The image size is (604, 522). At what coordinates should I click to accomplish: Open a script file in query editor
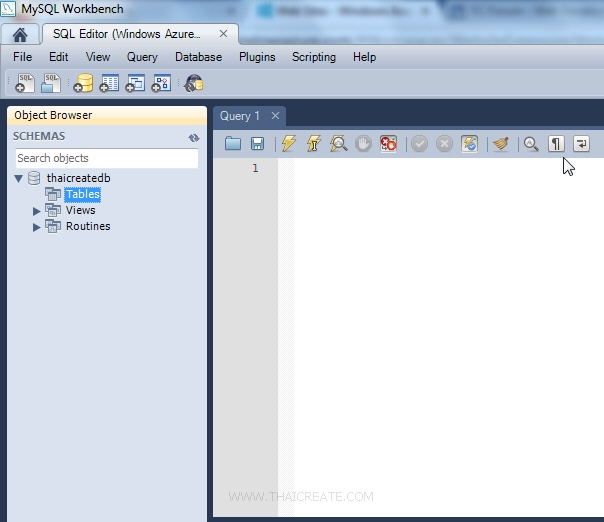coord(233,144)
